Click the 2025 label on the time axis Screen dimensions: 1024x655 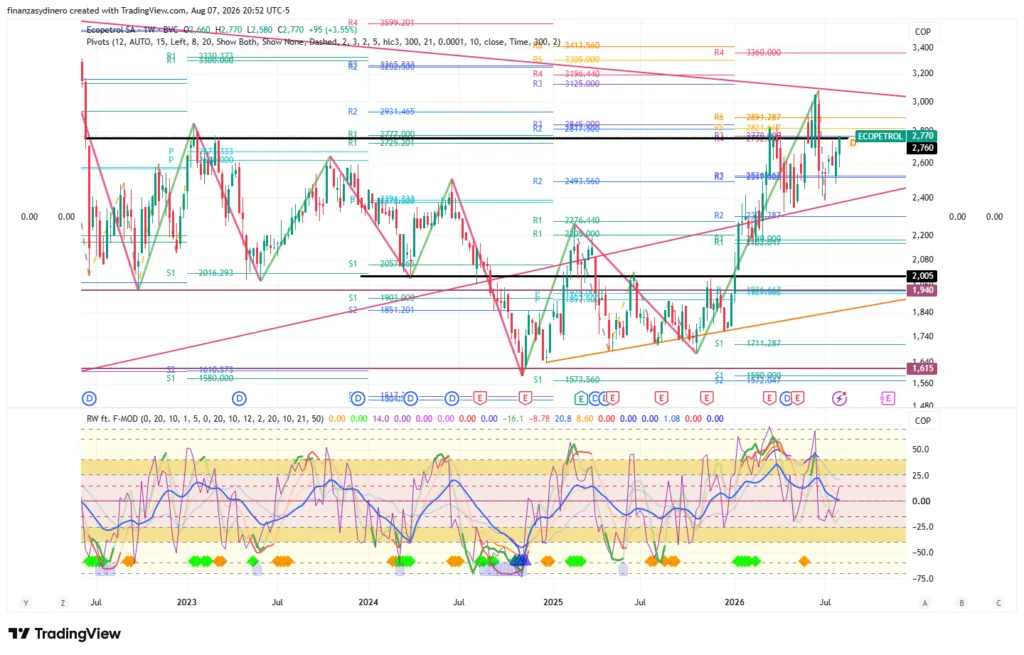tap(553, 602)
